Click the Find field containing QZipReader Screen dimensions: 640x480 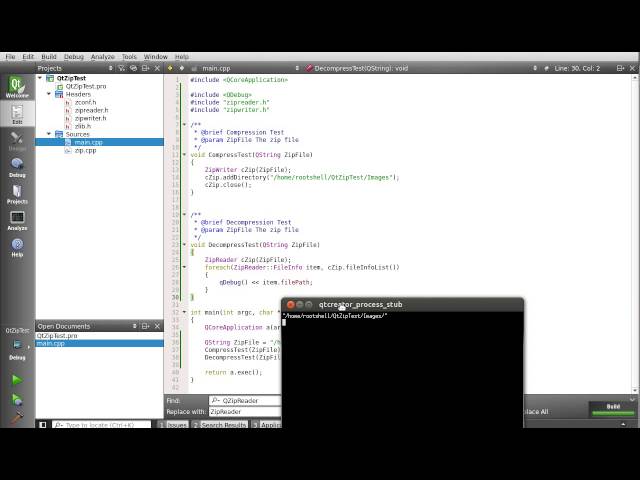[x=245, y=400]
